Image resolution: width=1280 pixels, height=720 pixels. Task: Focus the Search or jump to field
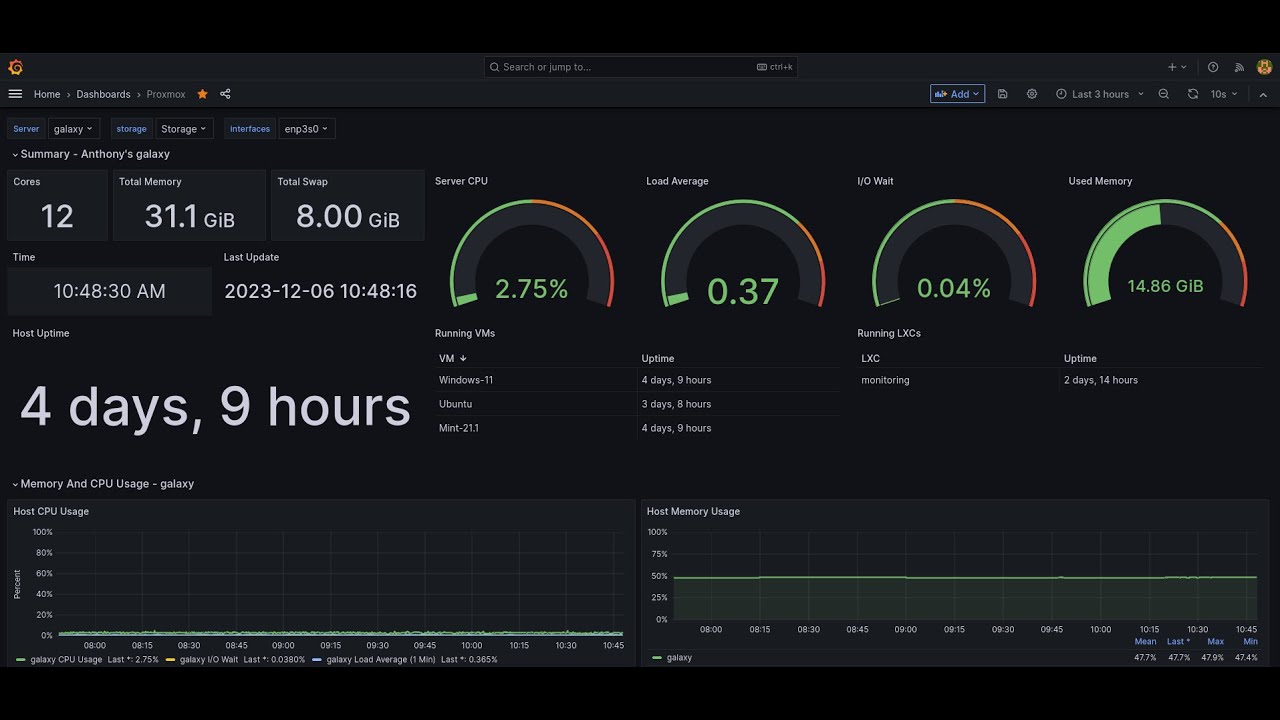640,67
